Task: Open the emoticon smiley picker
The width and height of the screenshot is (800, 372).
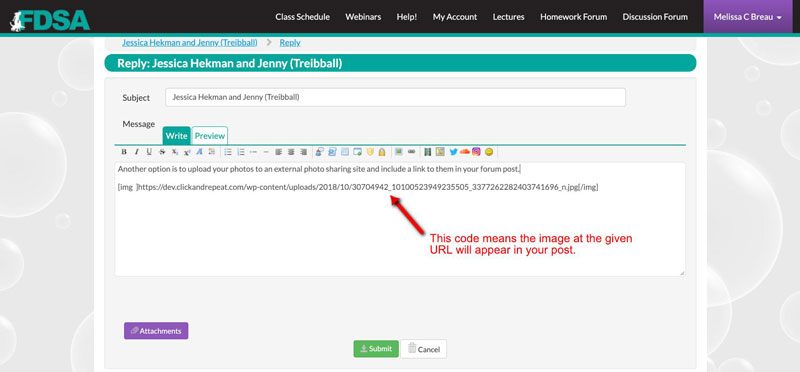Action: pos(489,152)
